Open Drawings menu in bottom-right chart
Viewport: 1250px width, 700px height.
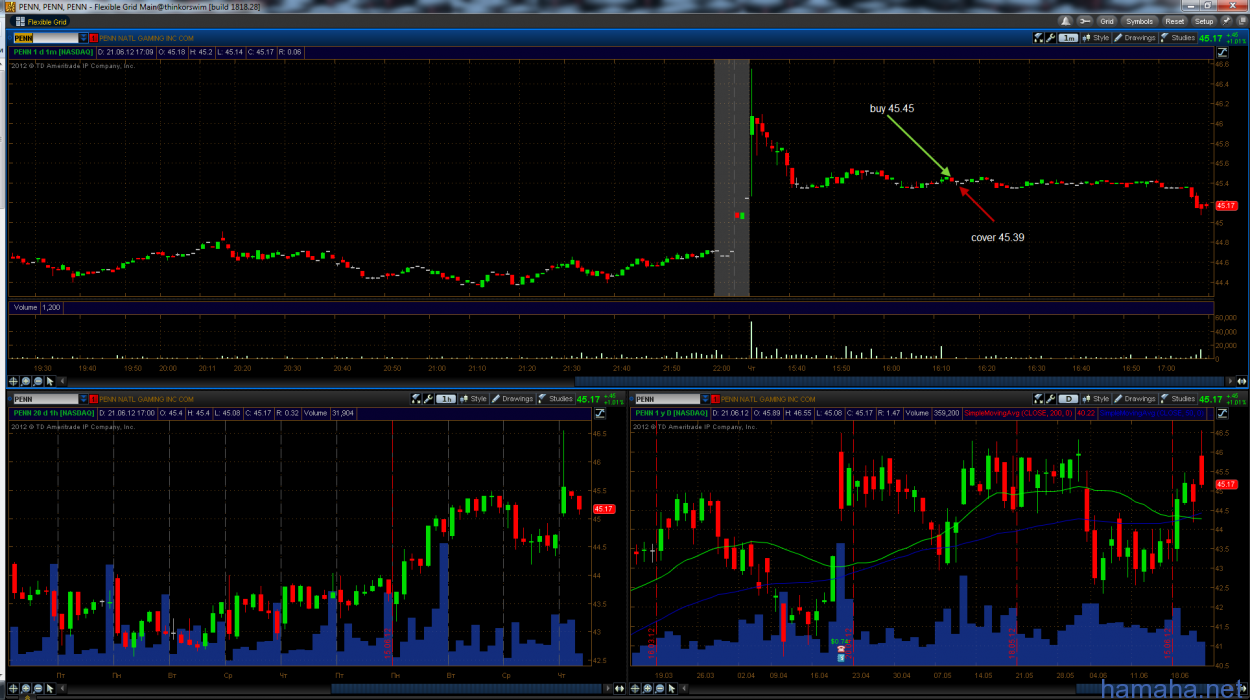[1135, 398]
